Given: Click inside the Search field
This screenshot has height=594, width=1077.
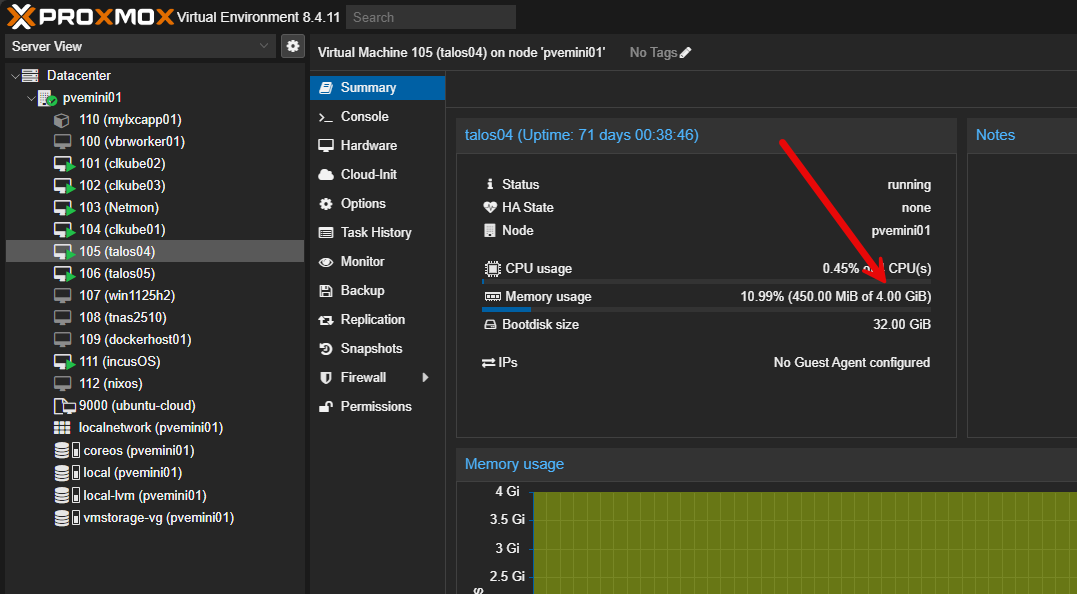Looking at the screenshot, I should pyautogui.click(x=430, y=17).
